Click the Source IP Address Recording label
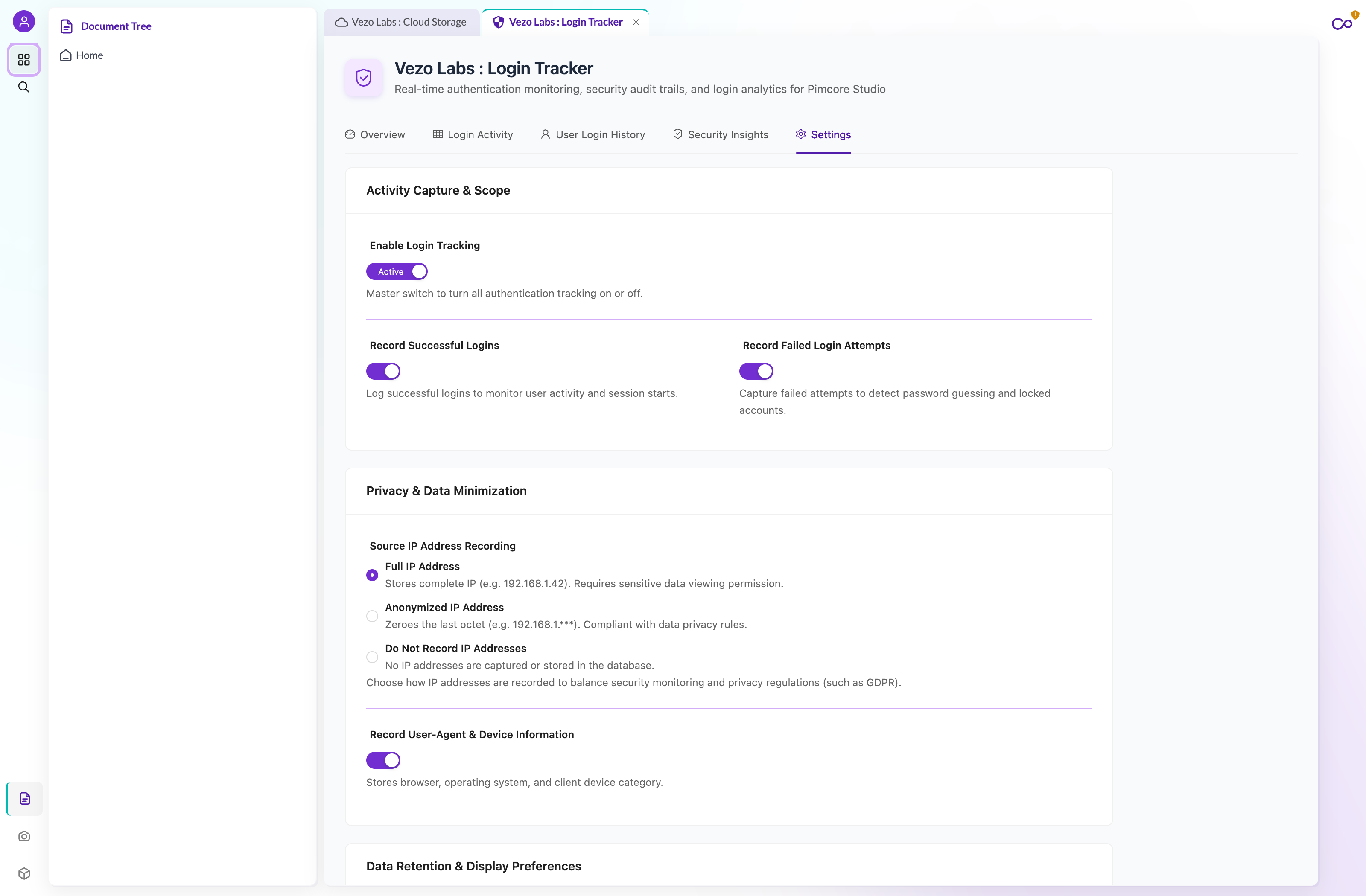Screen dimensions: 1366x896 point(443,546)
